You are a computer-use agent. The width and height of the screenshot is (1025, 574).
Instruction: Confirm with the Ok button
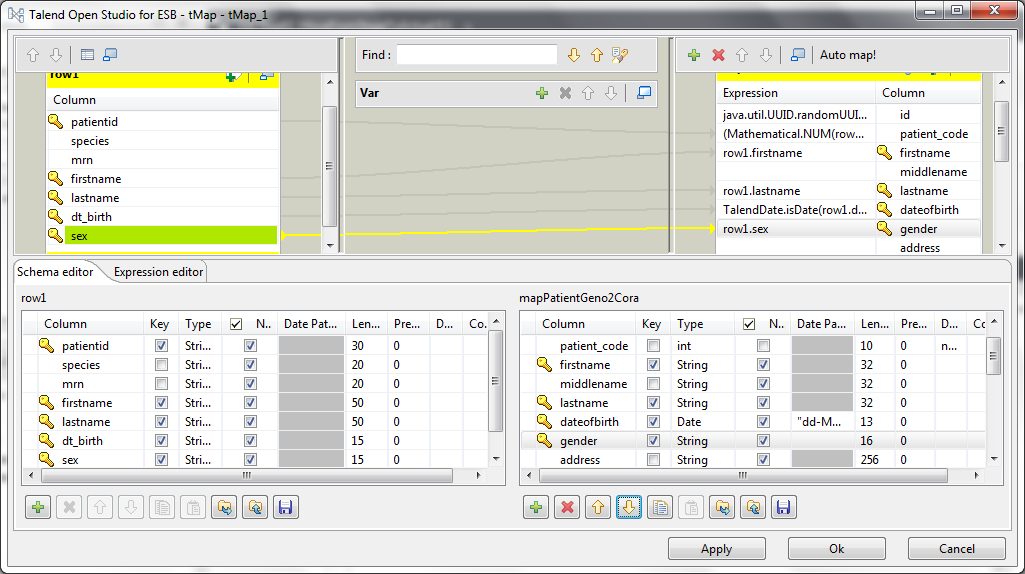pyautogui.click(x=837, y=549)
